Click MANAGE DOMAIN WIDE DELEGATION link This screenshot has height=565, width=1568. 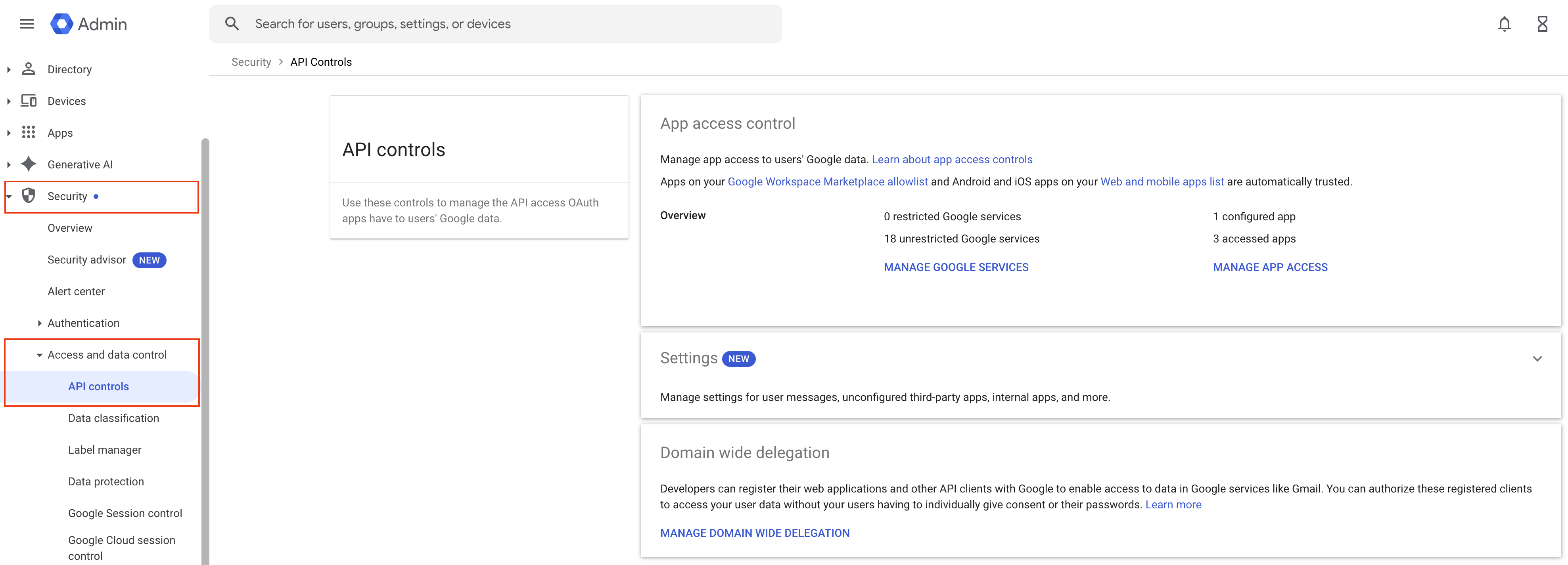tap(754, 533)
